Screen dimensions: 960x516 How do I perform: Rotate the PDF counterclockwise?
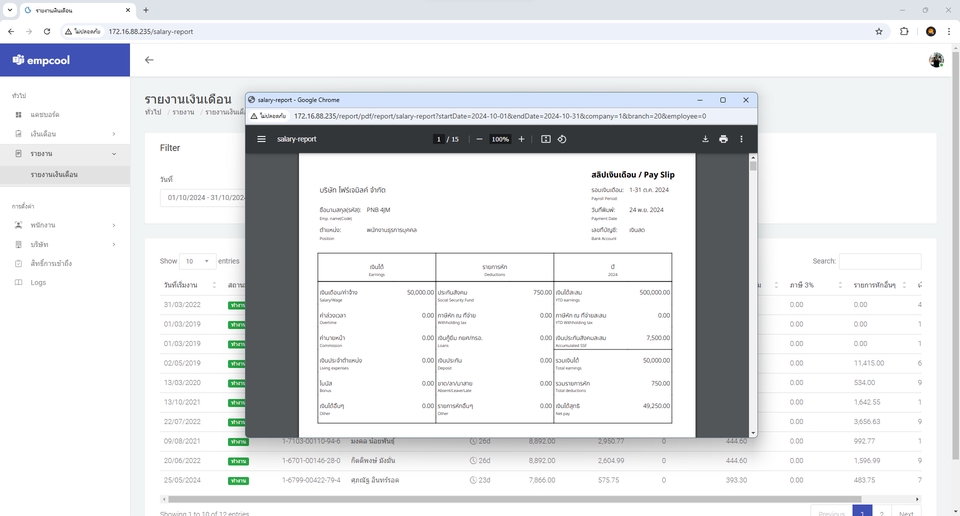click(x=562, y=139)
